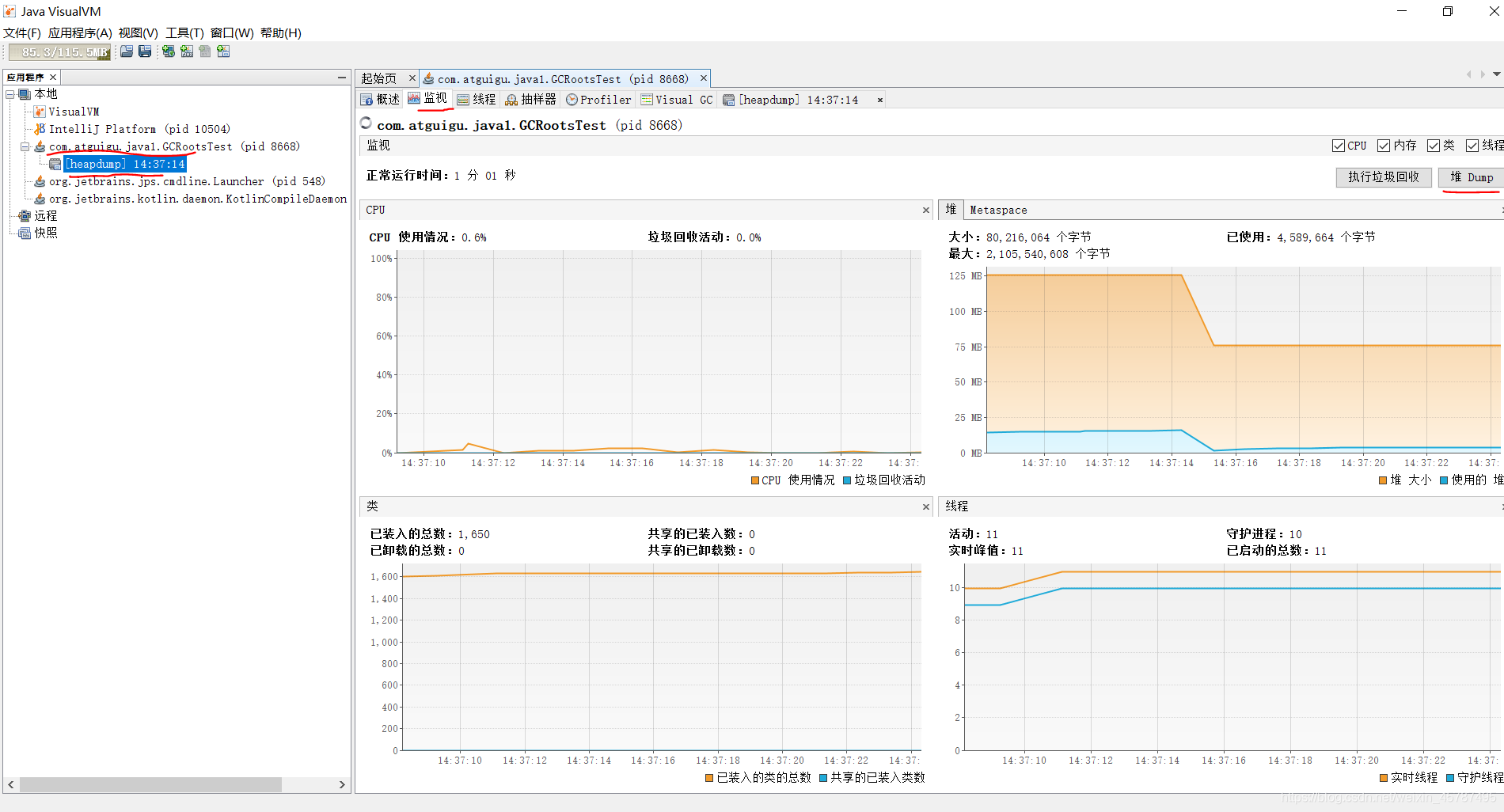The width and height of the screenshot is (1504, 812).
Task: Click the 执行垃圾回收 perform GC button
Action: [1384, 176]
